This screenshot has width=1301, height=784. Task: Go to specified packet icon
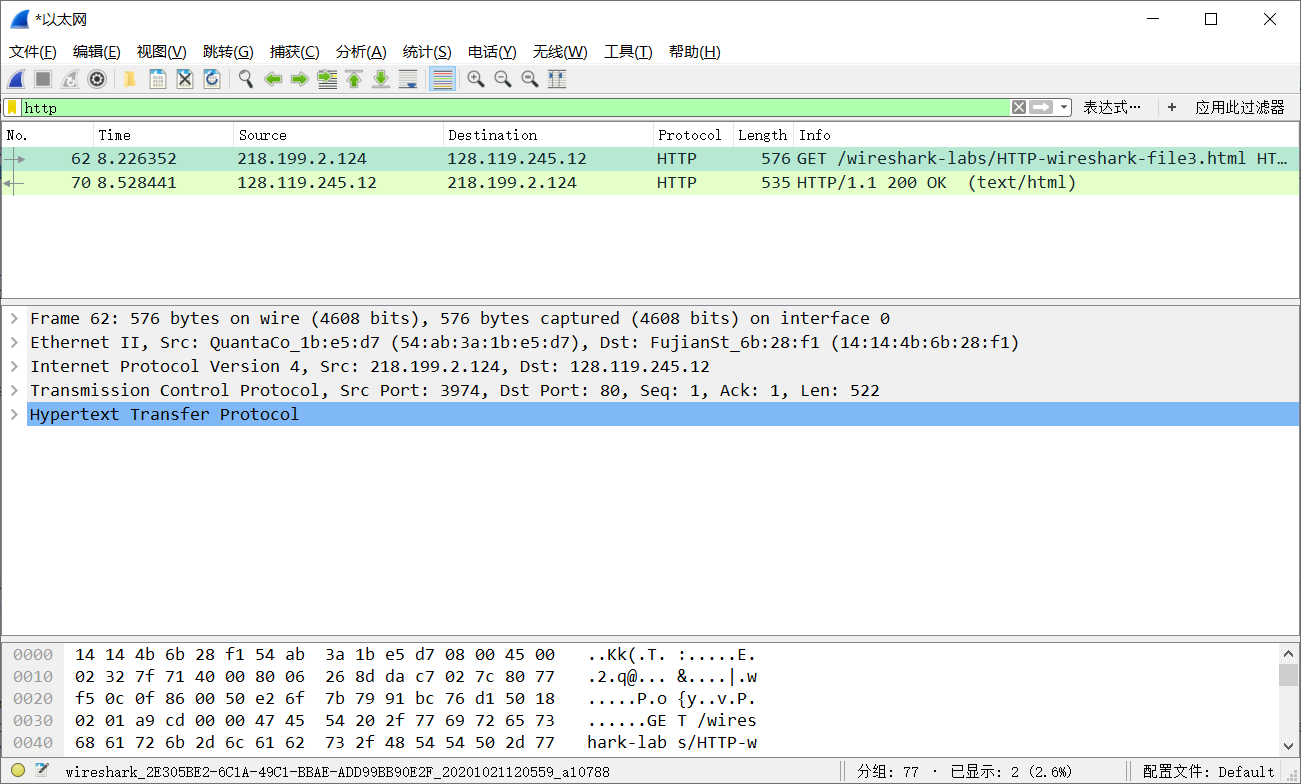point(327,79)
